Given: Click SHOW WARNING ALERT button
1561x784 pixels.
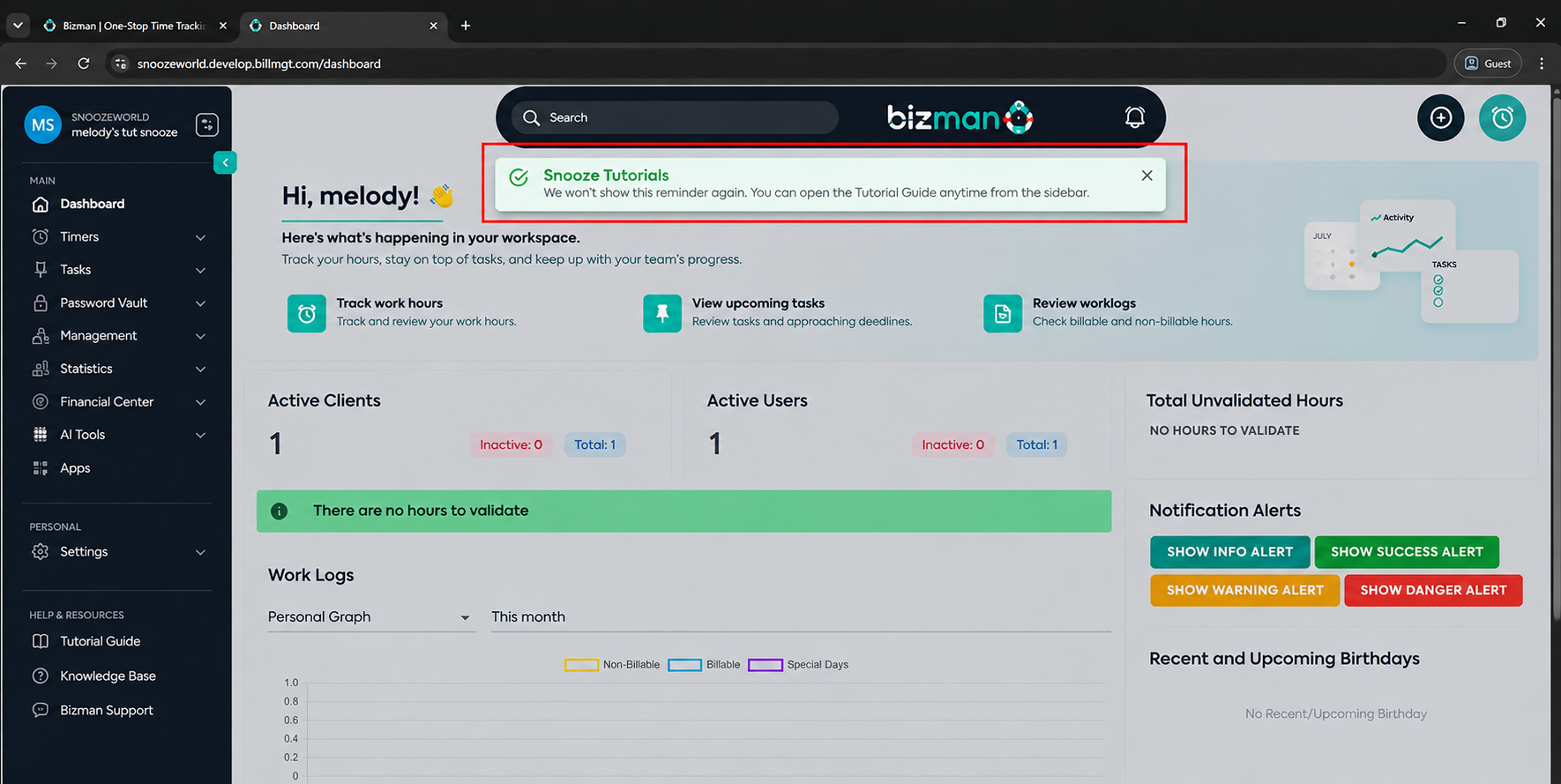Looking at the screenshot, I should (1244, 590).
